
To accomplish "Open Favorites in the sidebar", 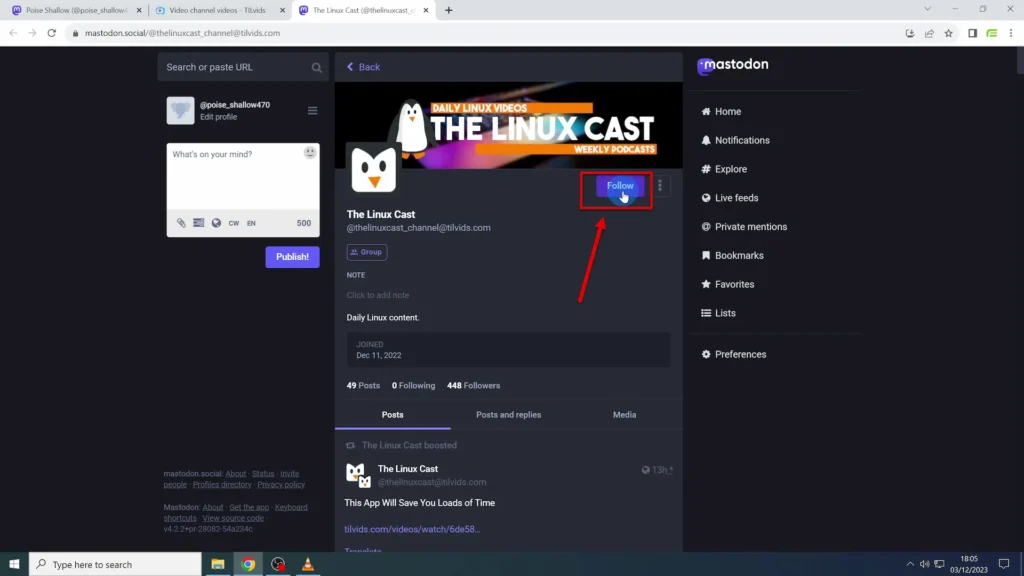I will (728, 284).
